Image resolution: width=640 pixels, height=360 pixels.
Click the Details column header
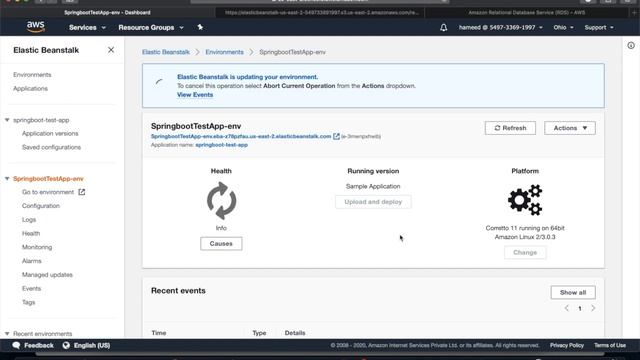click(x=295, y=333)
